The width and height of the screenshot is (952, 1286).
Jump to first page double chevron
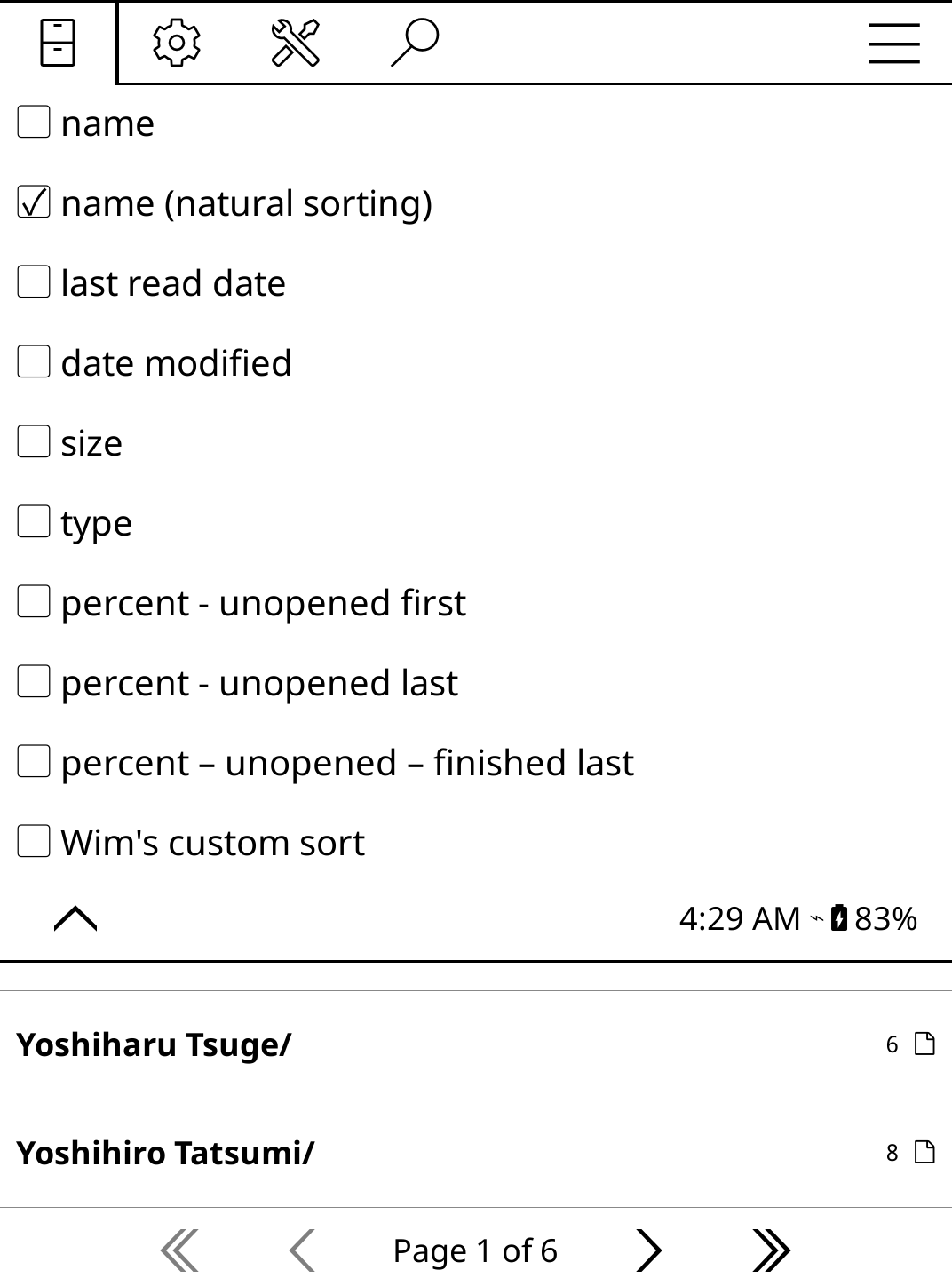(x=180, y=1250)
